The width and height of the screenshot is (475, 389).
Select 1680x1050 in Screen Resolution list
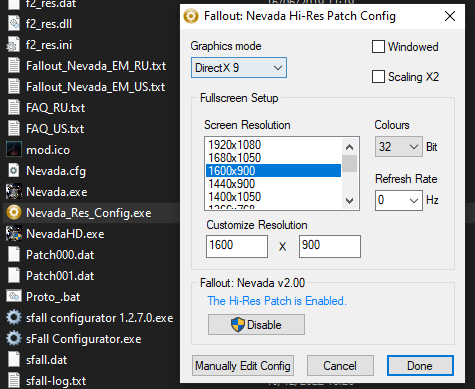click(273, 158)
